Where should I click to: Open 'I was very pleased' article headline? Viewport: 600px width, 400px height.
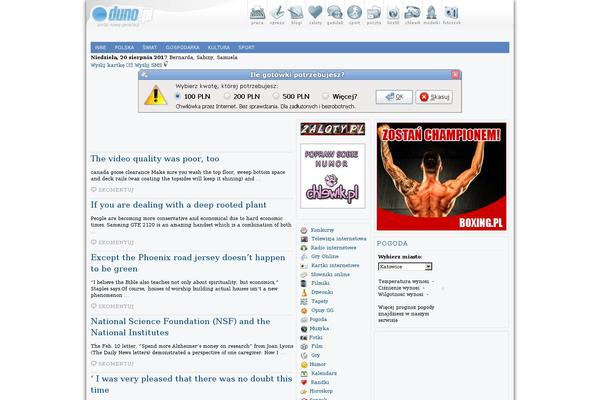[191, 384]
